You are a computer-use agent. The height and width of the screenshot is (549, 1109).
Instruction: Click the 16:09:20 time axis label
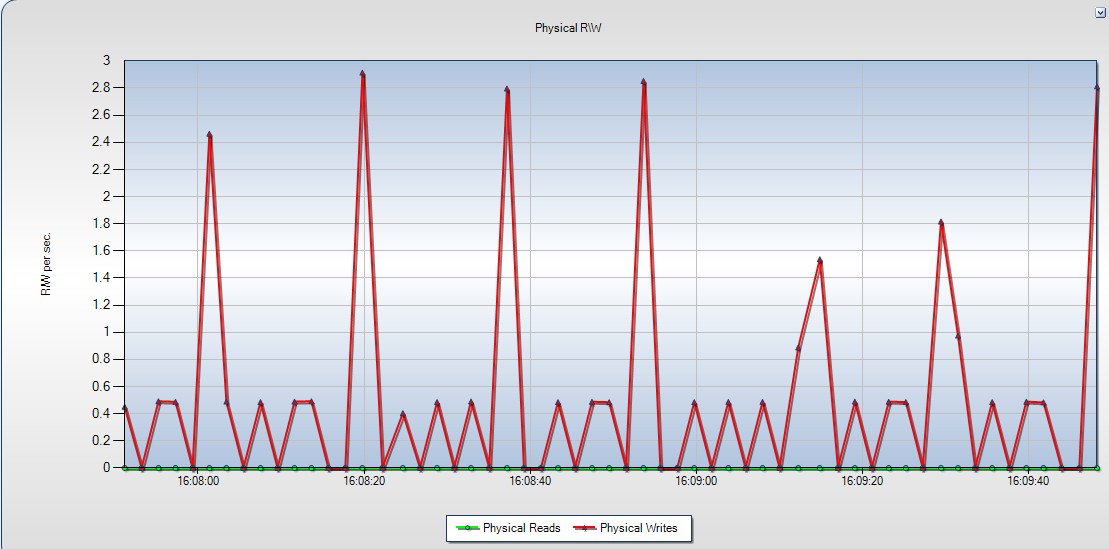click(x=862, y=481)
